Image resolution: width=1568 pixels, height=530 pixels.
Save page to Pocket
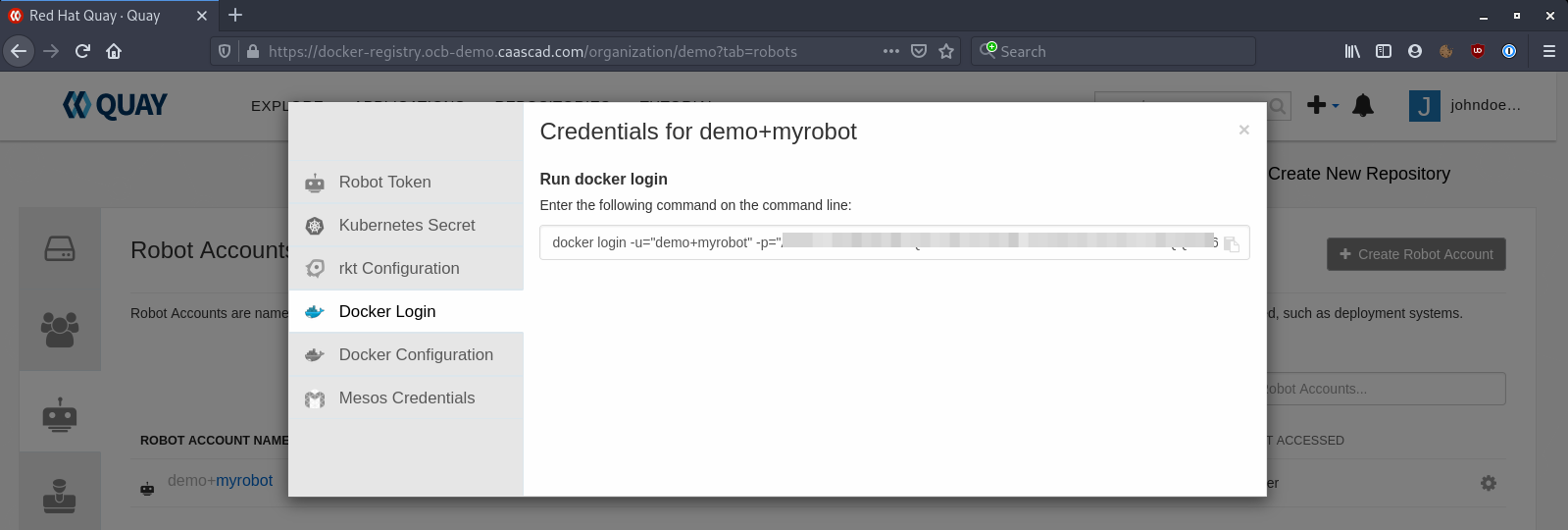click(919, 51)
